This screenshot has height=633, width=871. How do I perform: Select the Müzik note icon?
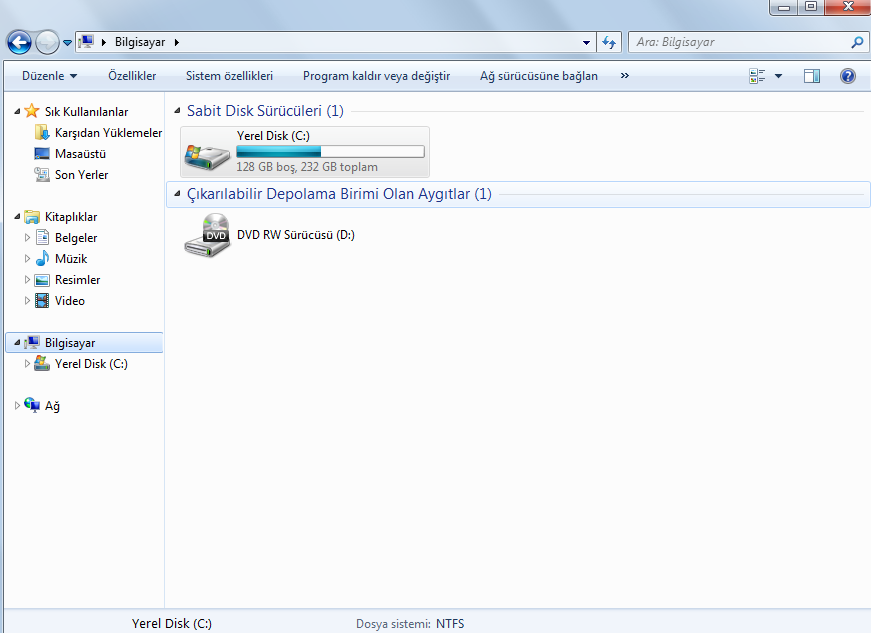pos(42,258)
